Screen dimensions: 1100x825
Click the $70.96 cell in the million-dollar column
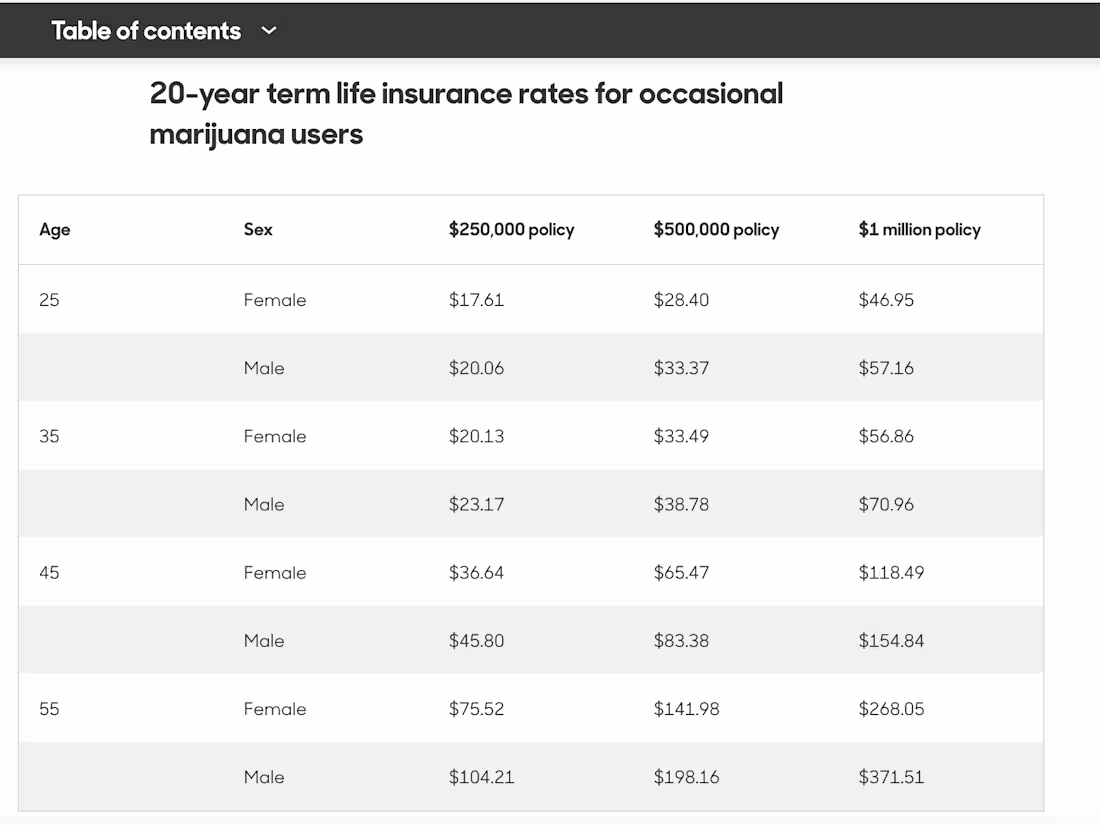pyautogui.click(x=886, y=504)
